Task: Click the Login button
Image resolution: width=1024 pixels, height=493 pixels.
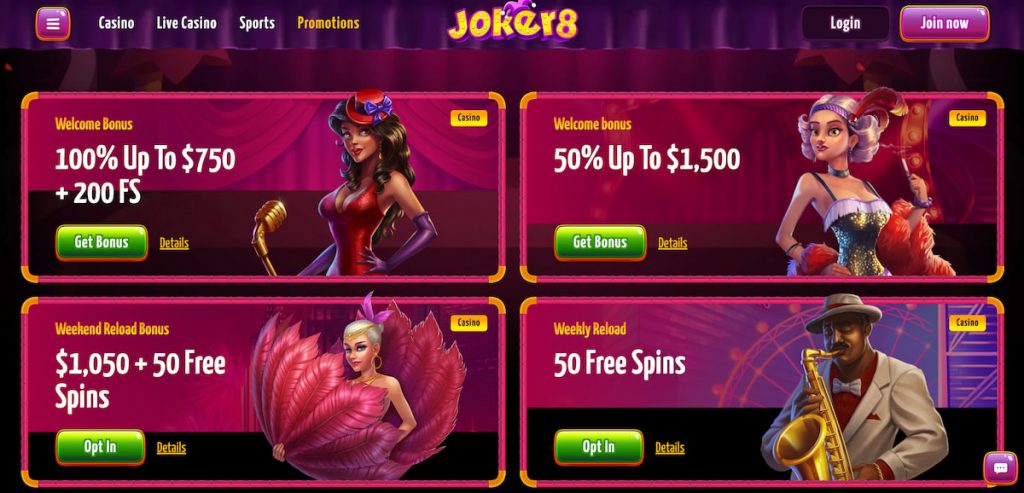Action: tap(845, 24)
